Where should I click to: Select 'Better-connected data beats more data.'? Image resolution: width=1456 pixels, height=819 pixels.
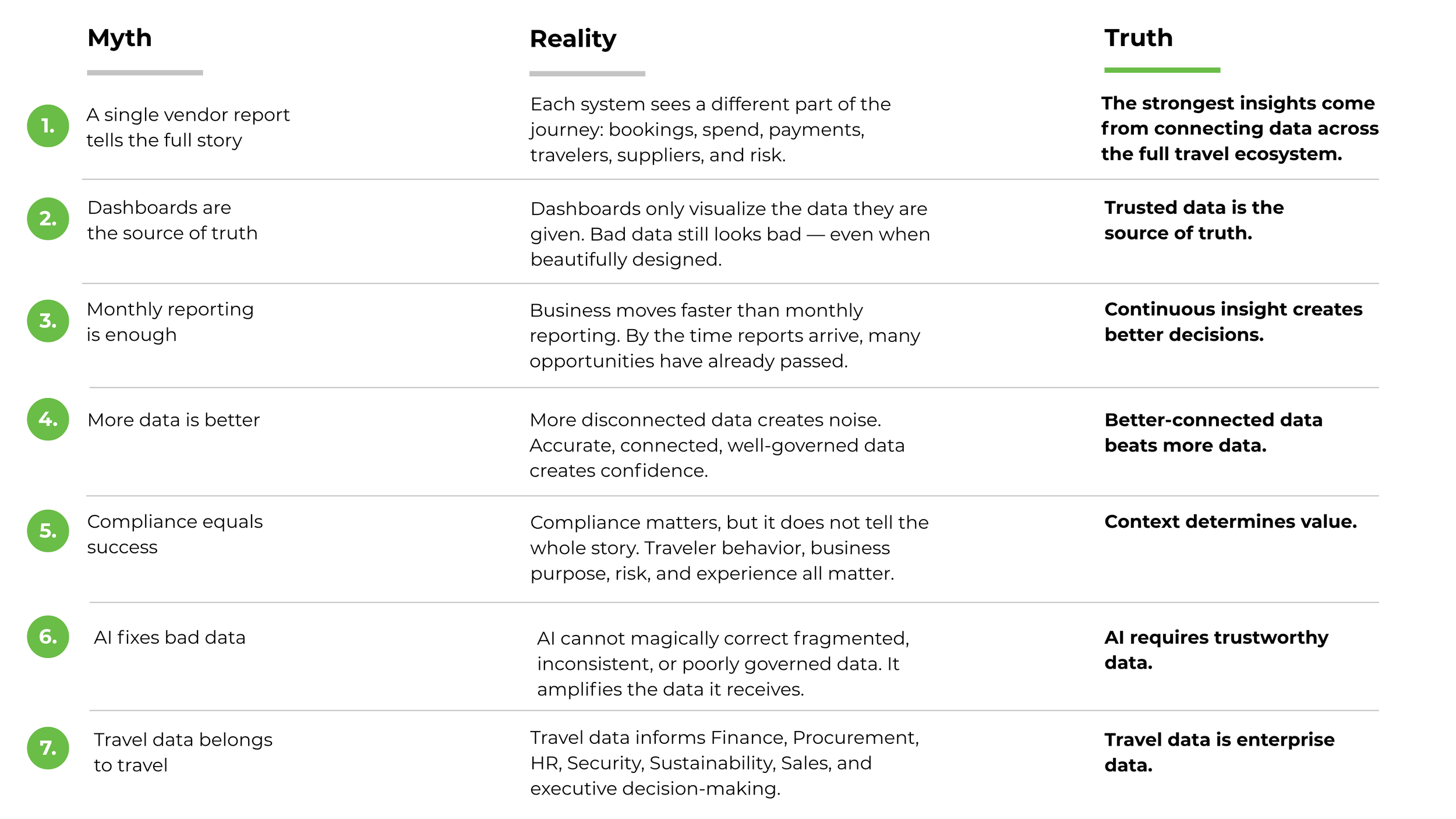point(1213,432)
